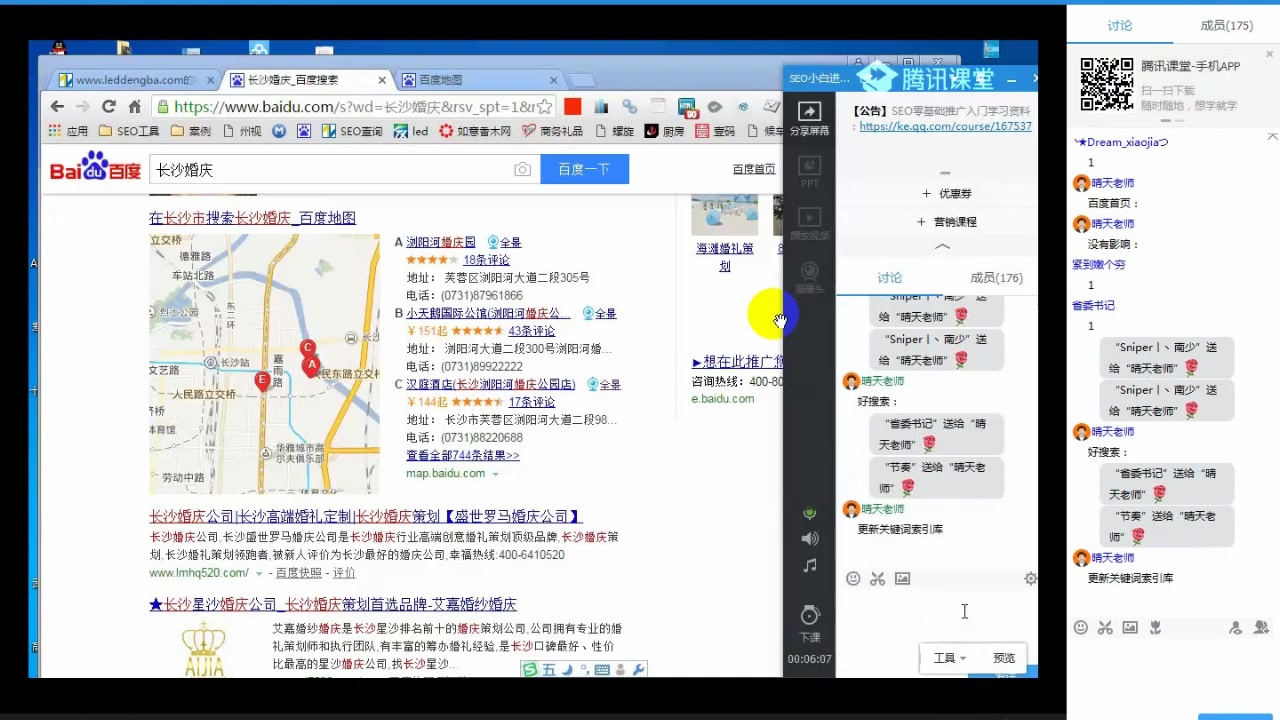Click the Baidu logo
1280x720 pixels.
(96, 167)
